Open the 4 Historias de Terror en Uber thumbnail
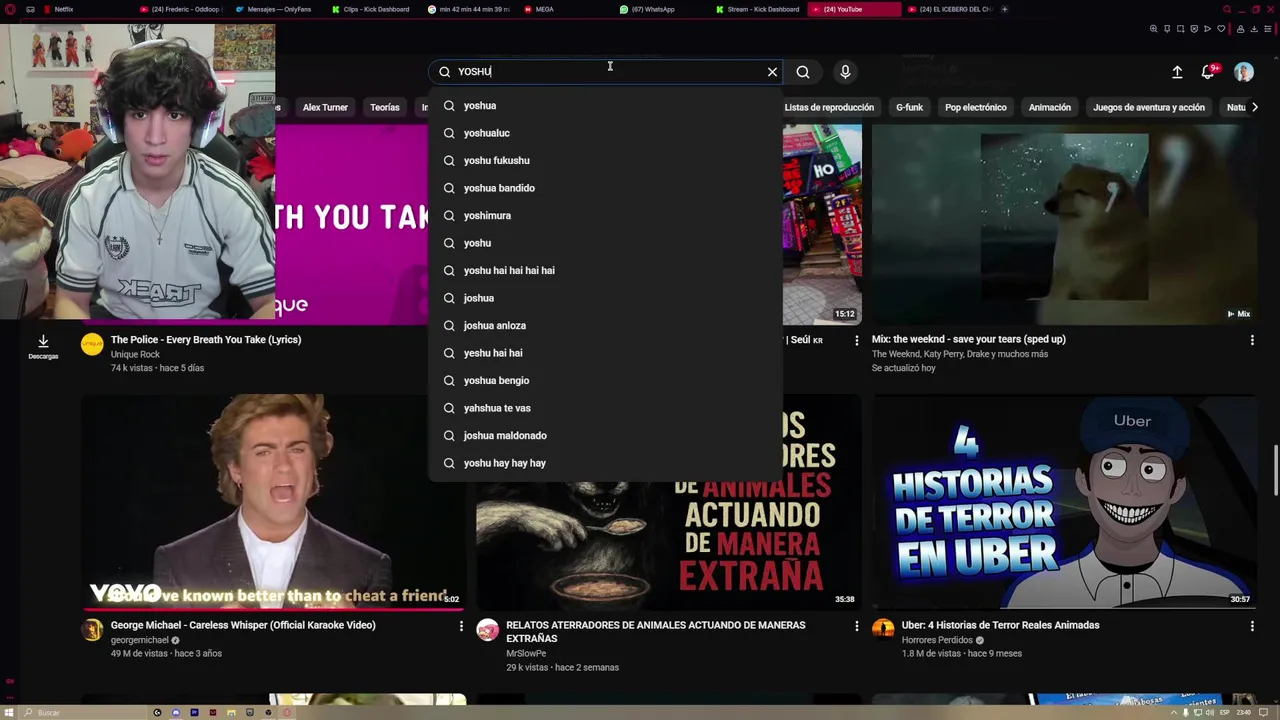 (x=1064, y=502)
